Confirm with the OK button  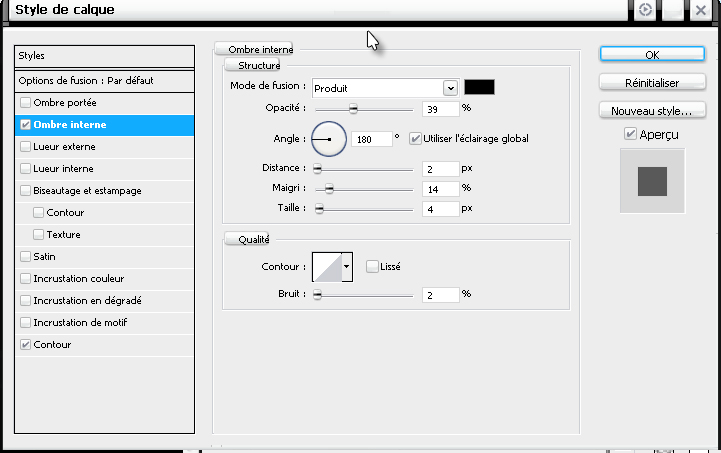[652, 54]
